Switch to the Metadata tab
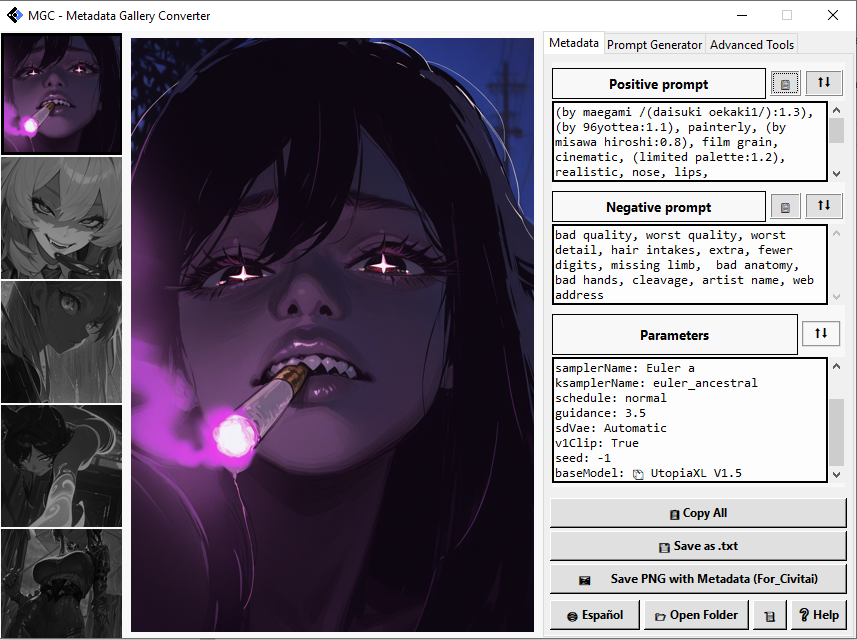 (574, 43)
